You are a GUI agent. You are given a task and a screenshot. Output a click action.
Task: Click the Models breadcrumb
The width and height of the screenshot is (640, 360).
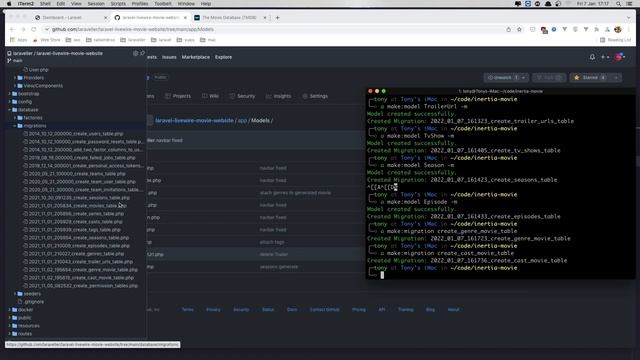click(x=260, y=121)
